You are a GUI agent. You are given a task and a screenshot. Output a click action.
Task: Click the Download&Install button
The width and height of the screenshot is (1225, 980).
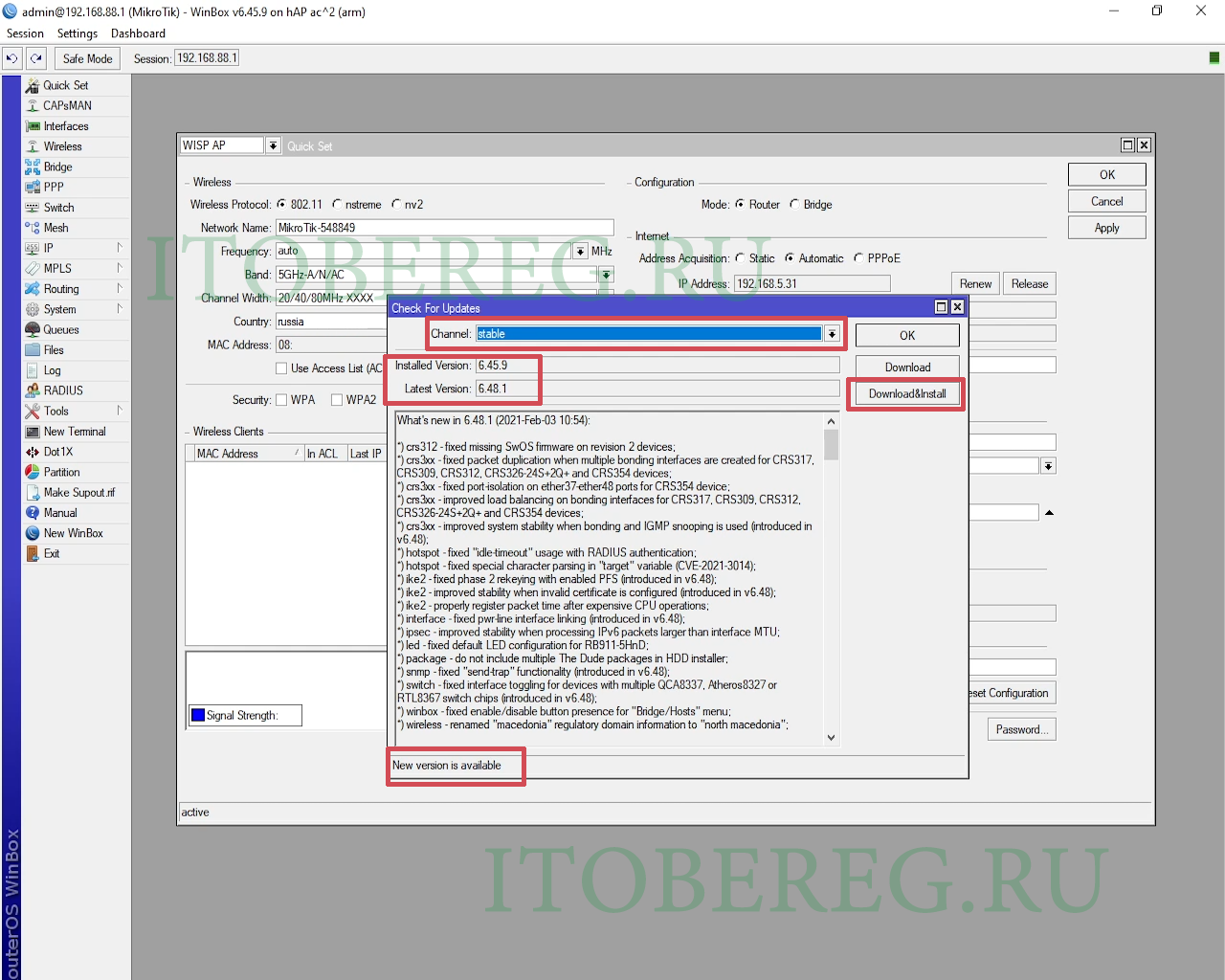[906, 393]
